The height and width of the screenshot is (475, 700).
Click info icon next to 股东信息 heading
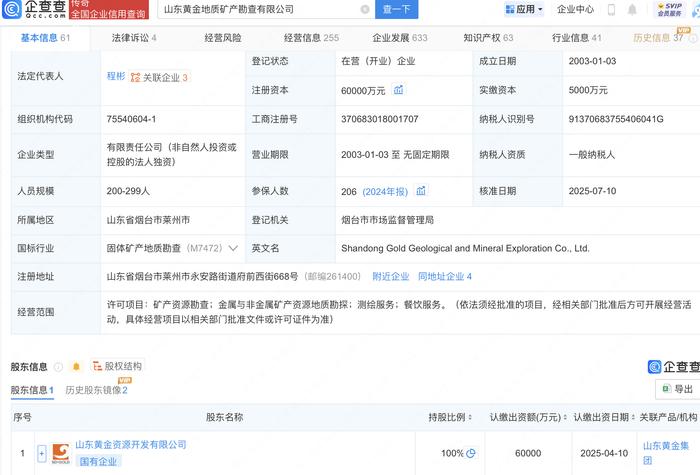click(58, 367)
